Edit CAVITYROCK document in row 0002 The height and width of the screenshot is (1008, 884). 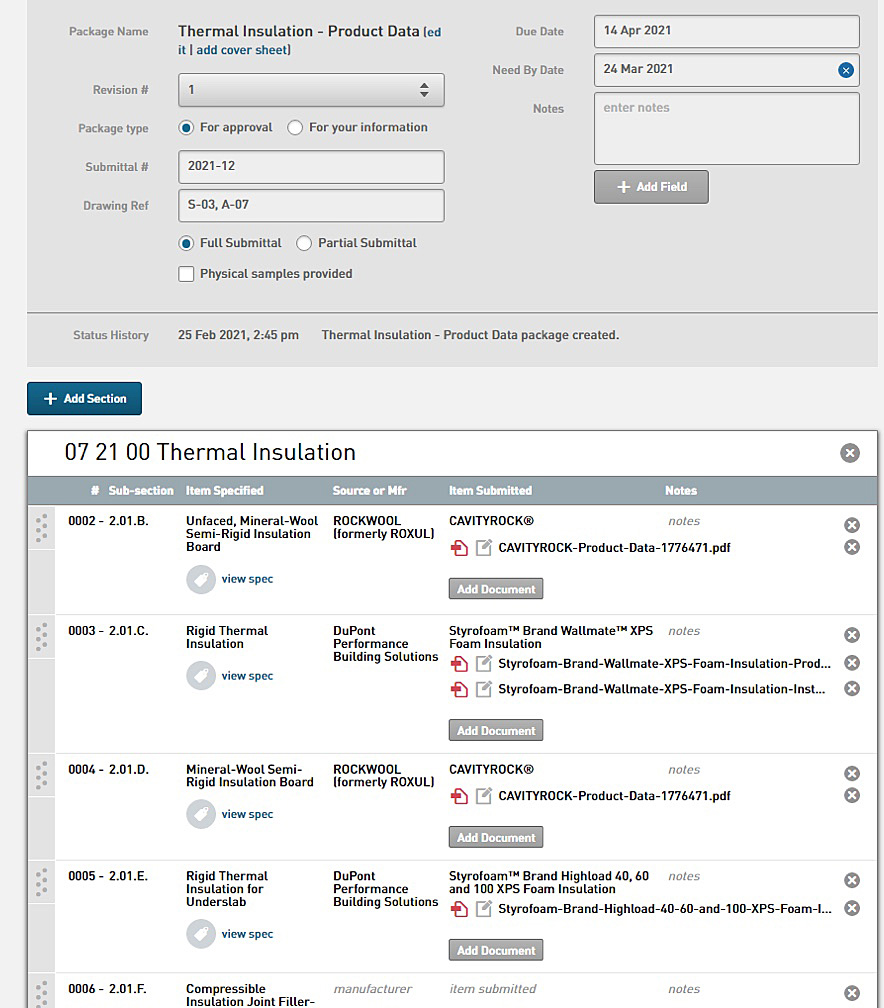tap(483, 548)
